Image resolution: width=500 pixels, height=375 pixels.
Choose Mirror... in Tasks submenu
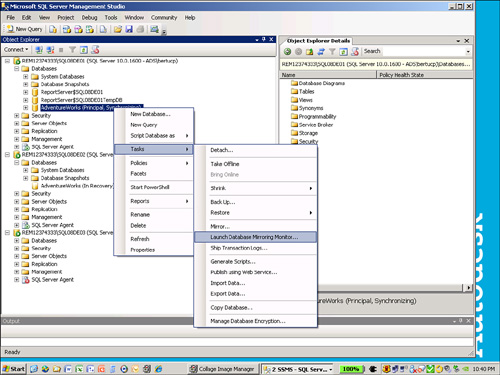point(255,227)
